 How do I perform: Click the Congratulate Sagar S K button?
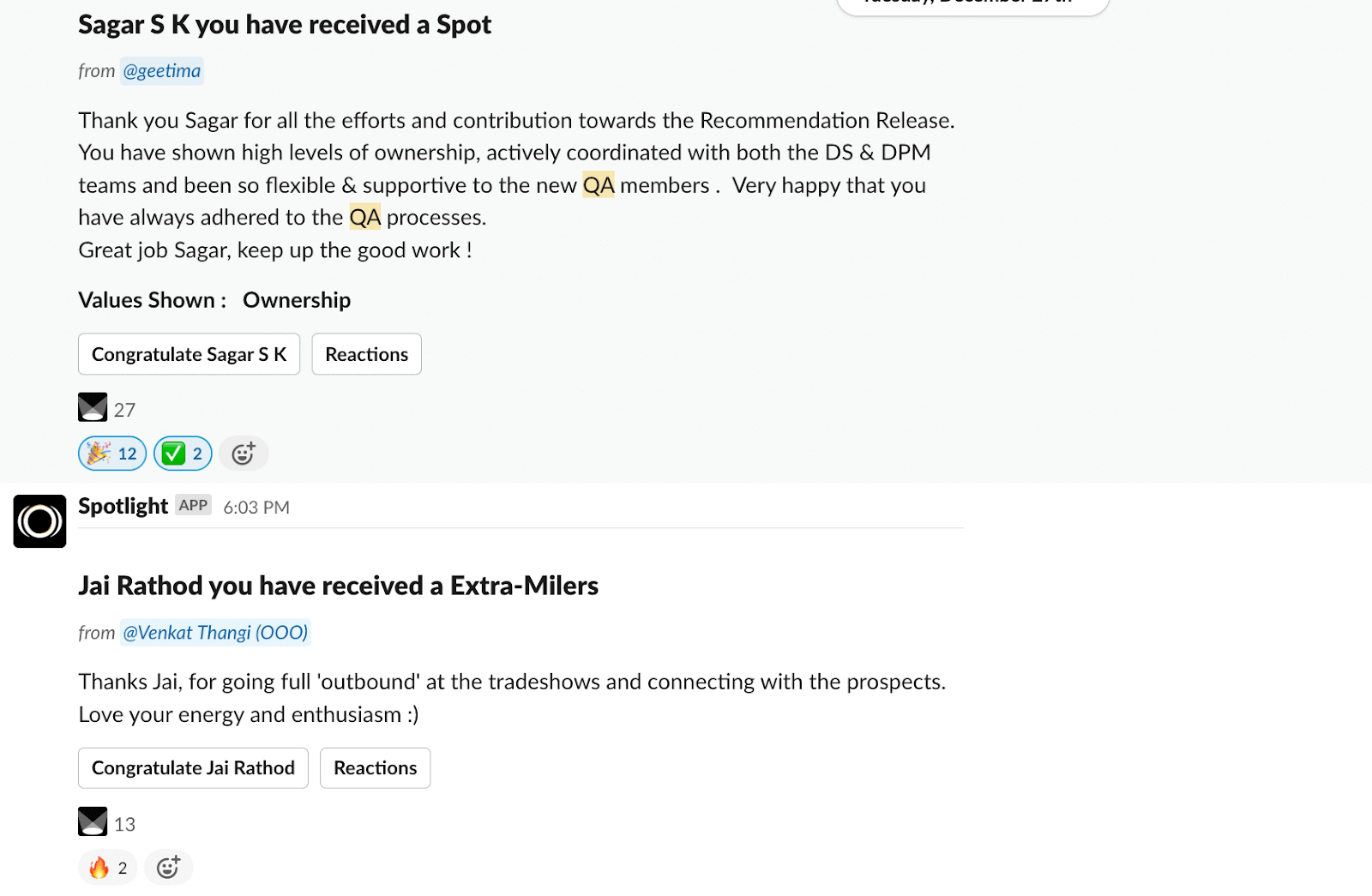189,353
